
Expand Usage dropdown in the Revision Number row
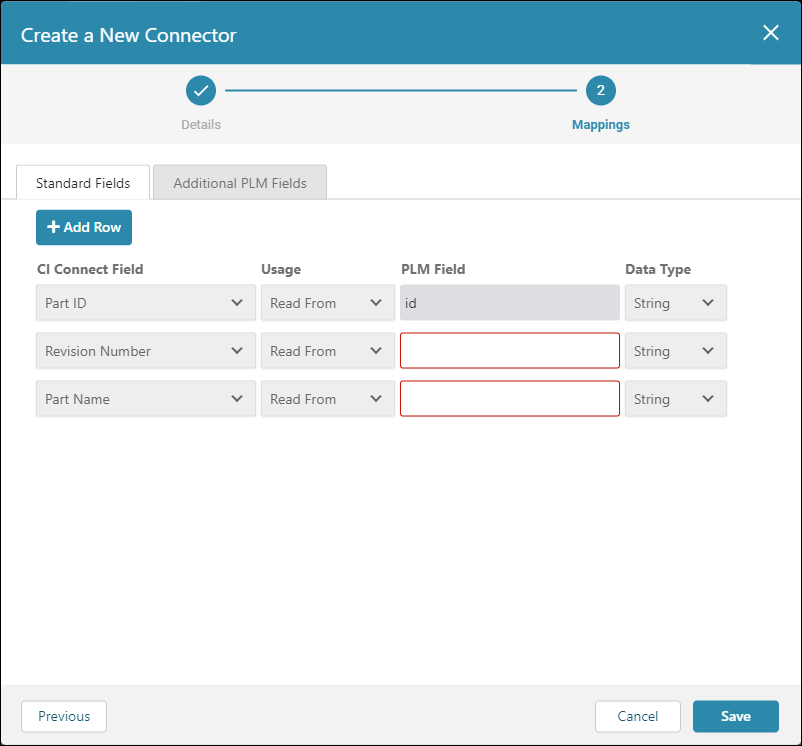click(x=328, y=351)
